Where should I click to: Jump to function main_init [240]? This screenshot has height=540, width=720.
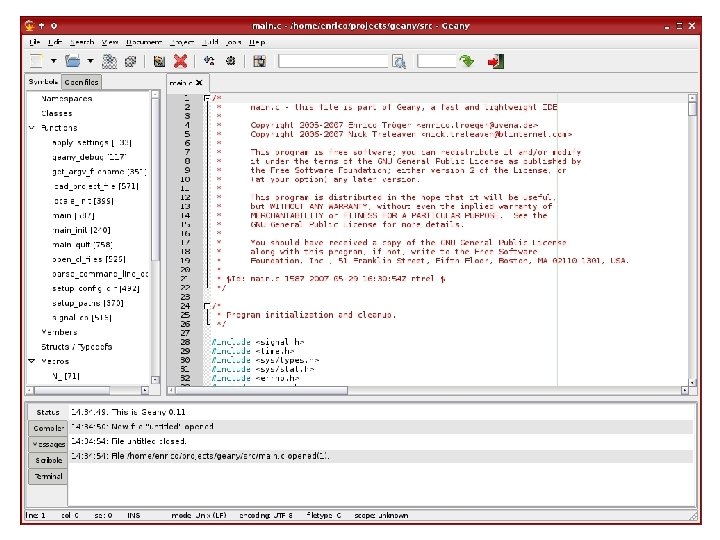pos(82,230)
